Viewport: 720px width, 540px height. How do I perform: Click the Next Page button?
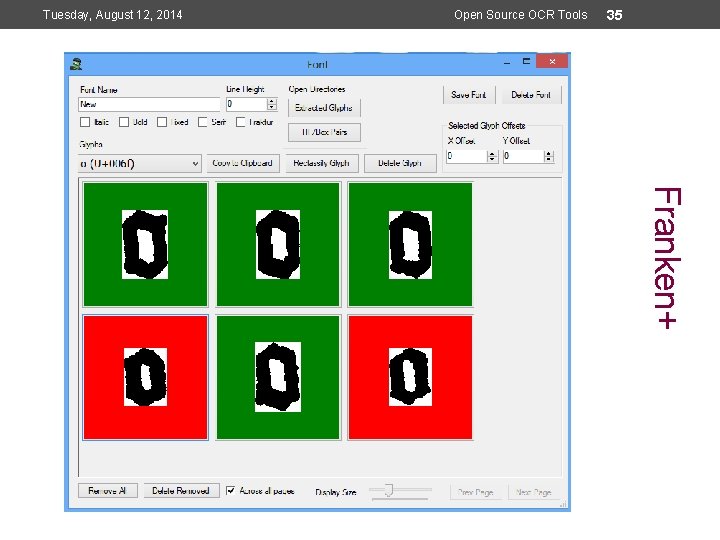click(x=534, y=492)
